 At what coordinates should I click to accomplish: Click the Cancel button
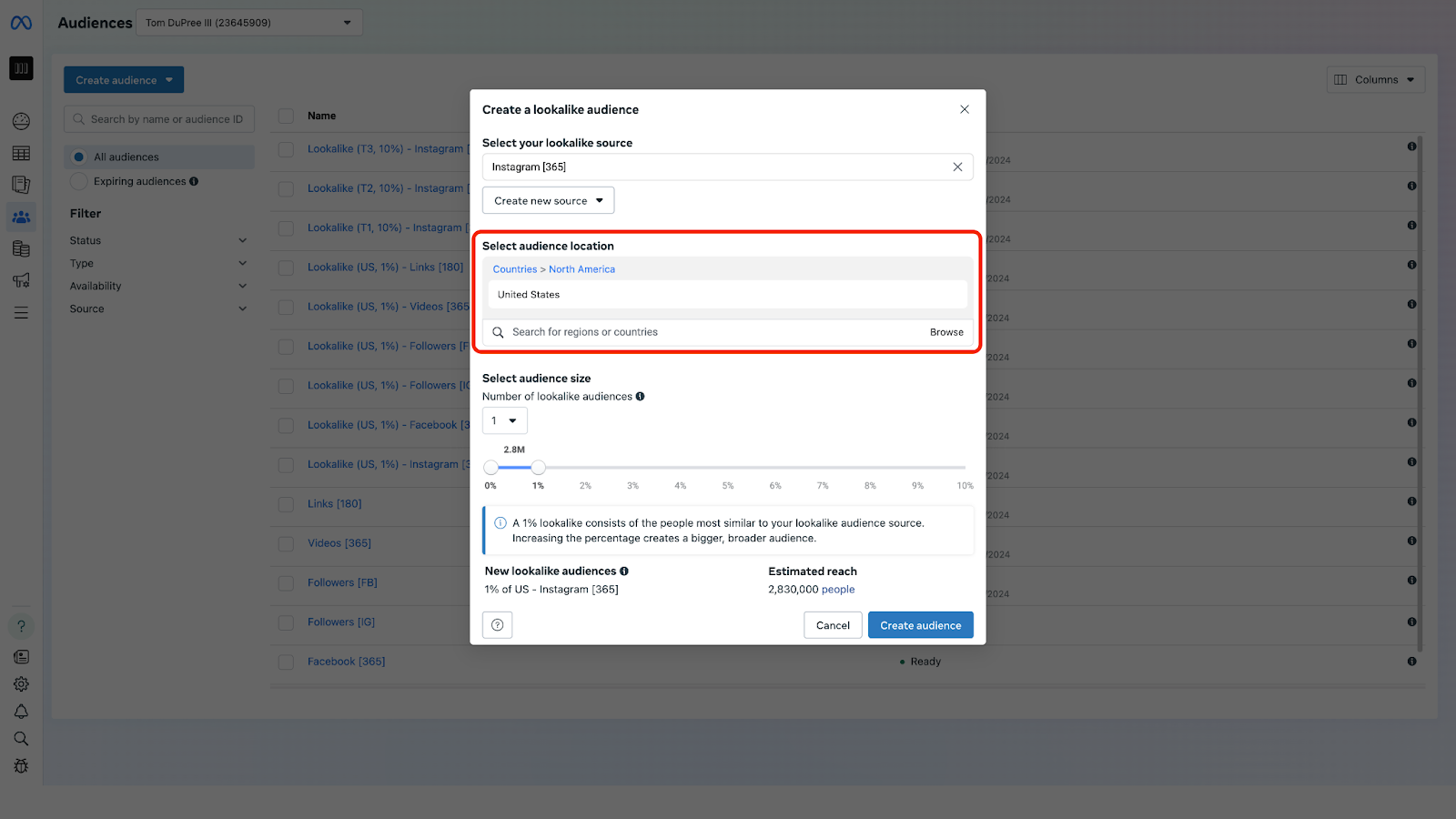pyautogui.click(x=833, y=625)
